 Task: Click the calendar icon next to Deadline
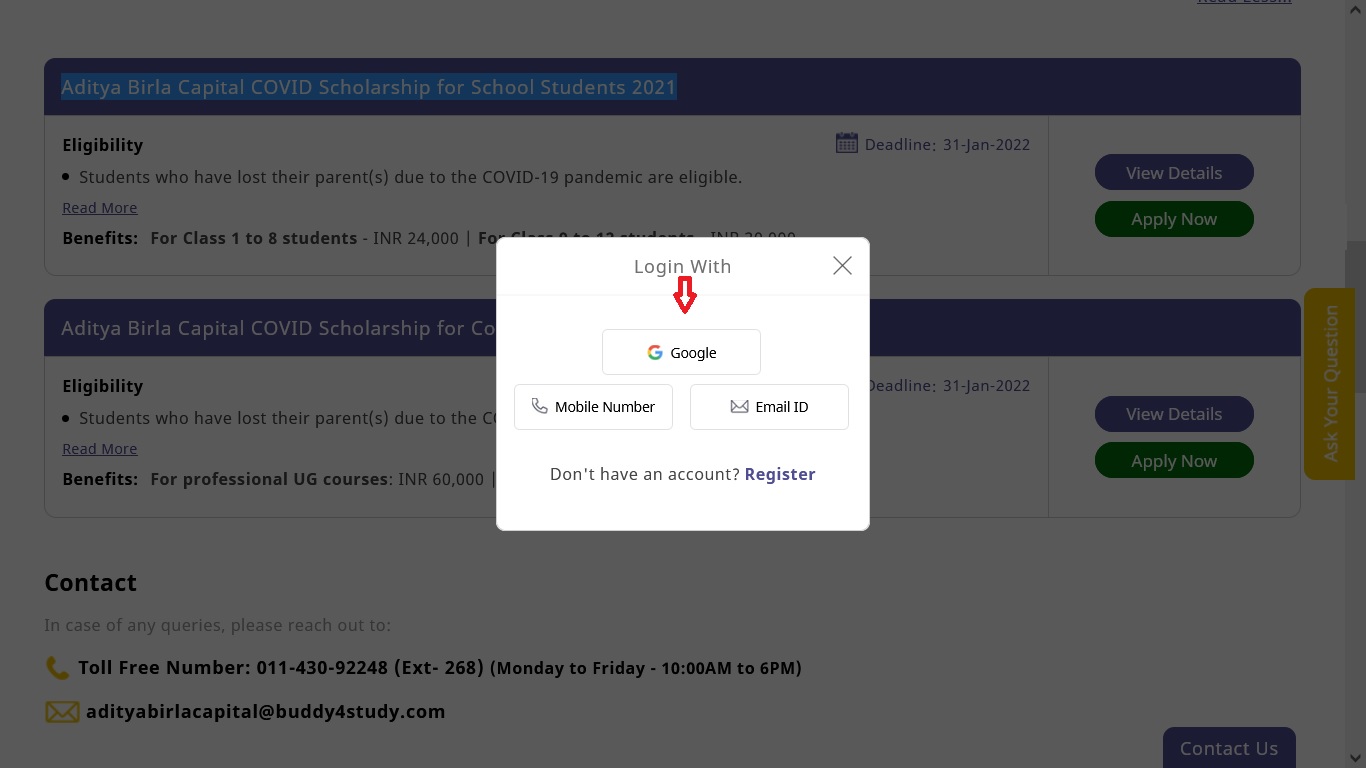click(x=846, y=143)
